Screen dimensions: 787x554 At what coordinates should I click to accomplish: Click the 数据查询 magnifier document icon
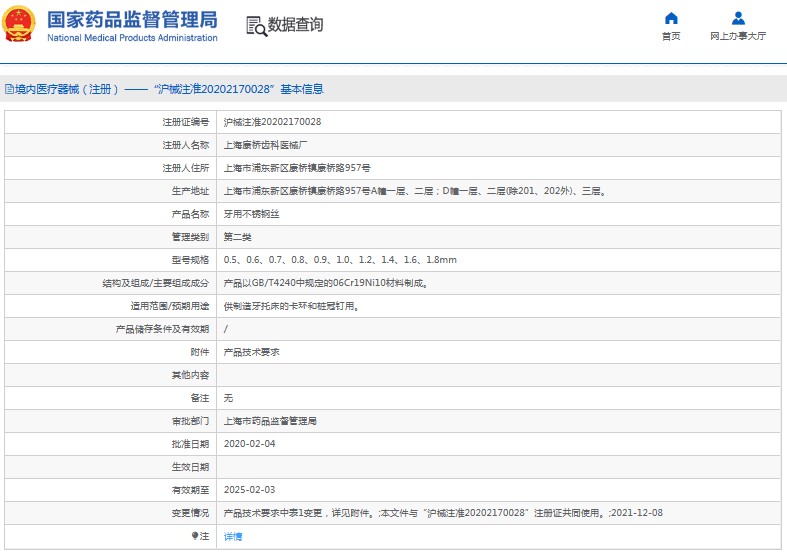(x=255, y=26)
